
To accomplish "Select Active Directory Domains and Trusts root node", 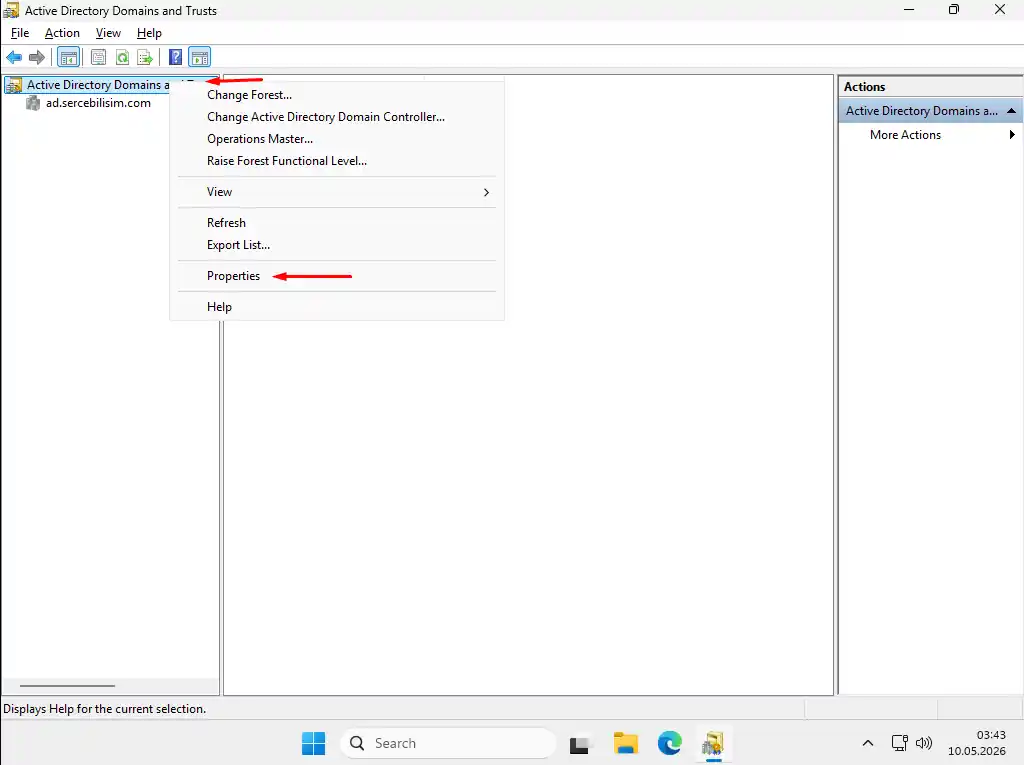I will click(97, 85).
